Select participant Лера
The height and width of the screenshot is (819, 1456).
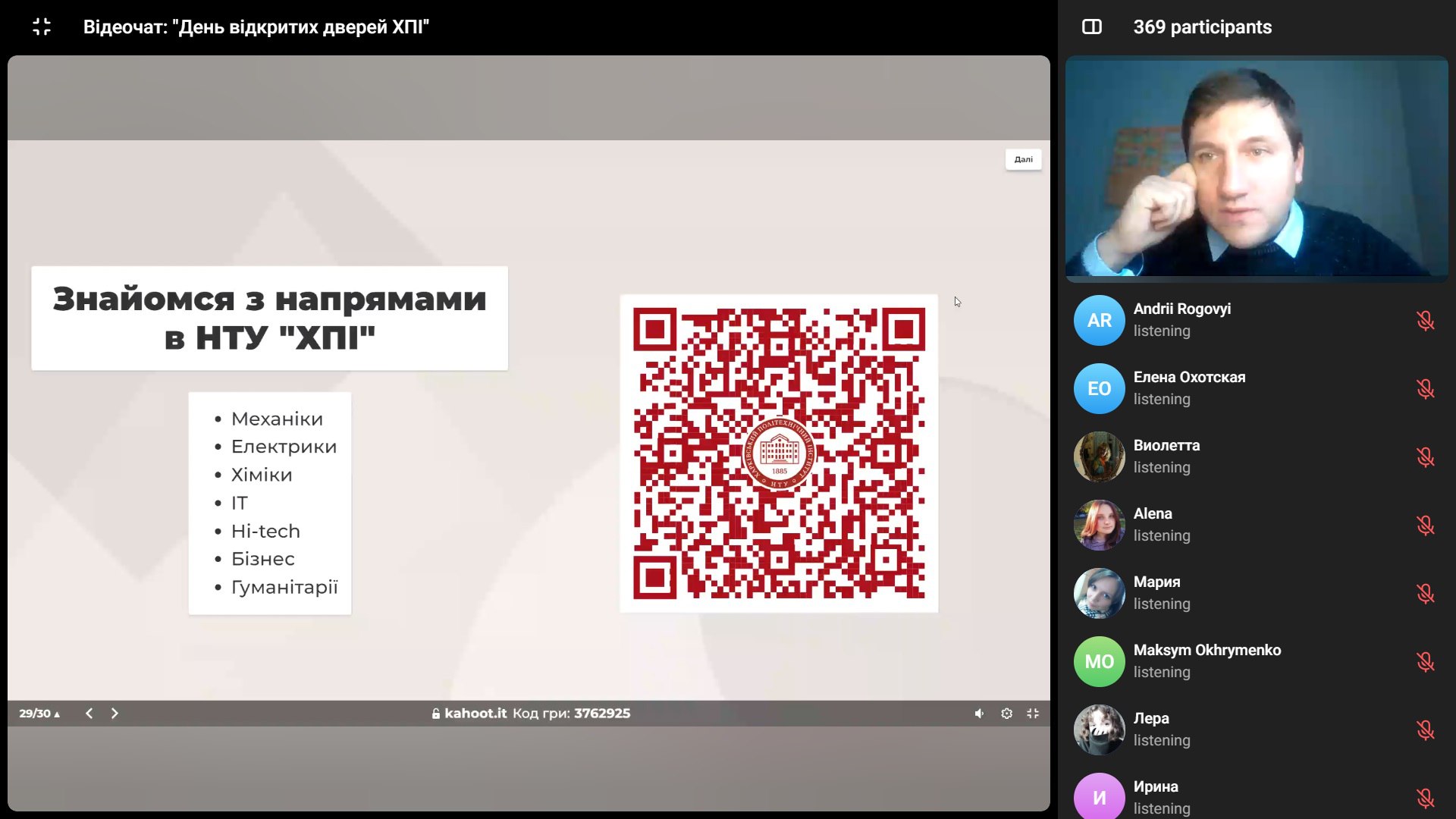click(x=1257, y=730)
